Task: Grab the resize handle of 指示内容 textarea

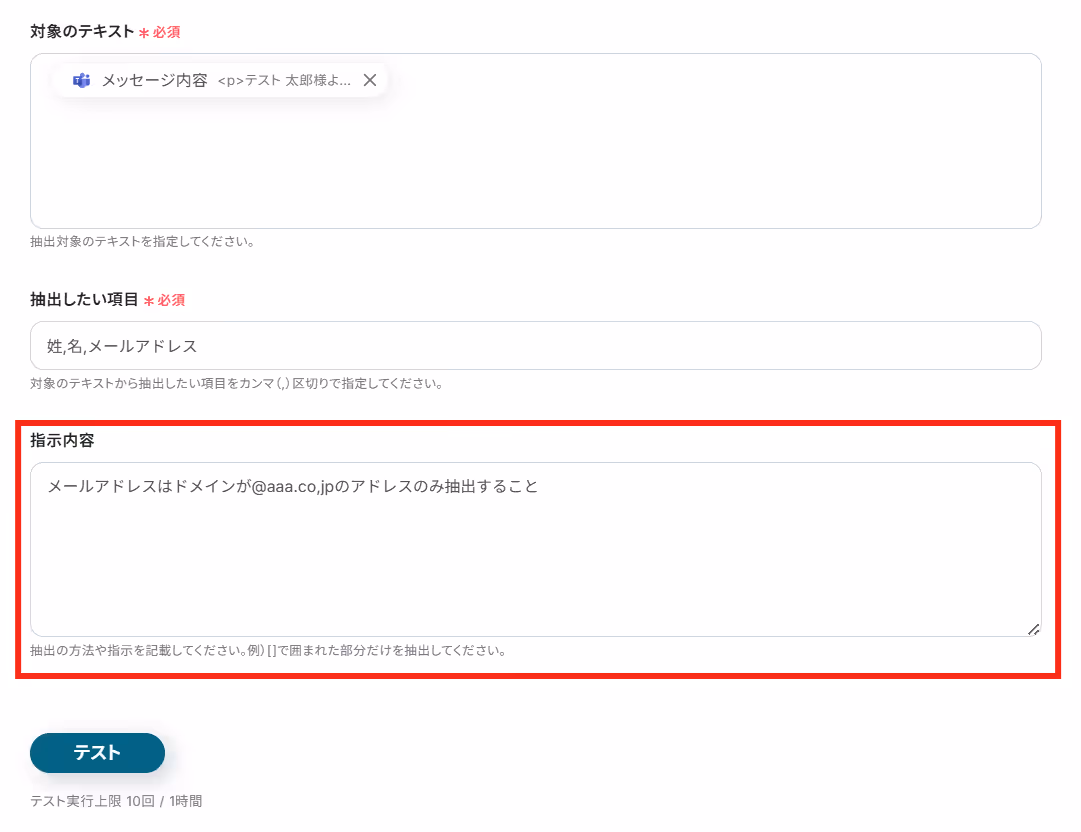Action: (1033, 629)
